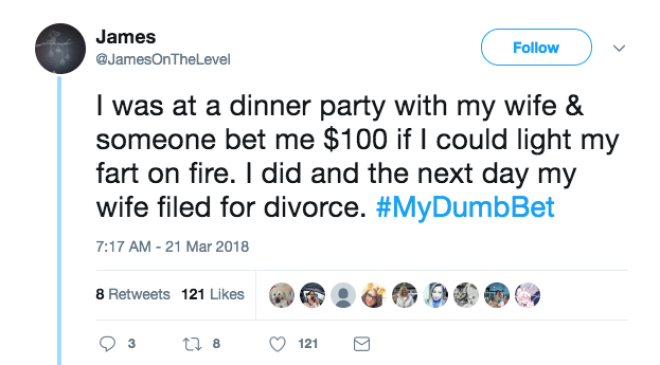Click the second liker avatar with sunglasses
The height and width of the screenshot is (365, 660).
(x=312, y=295)
